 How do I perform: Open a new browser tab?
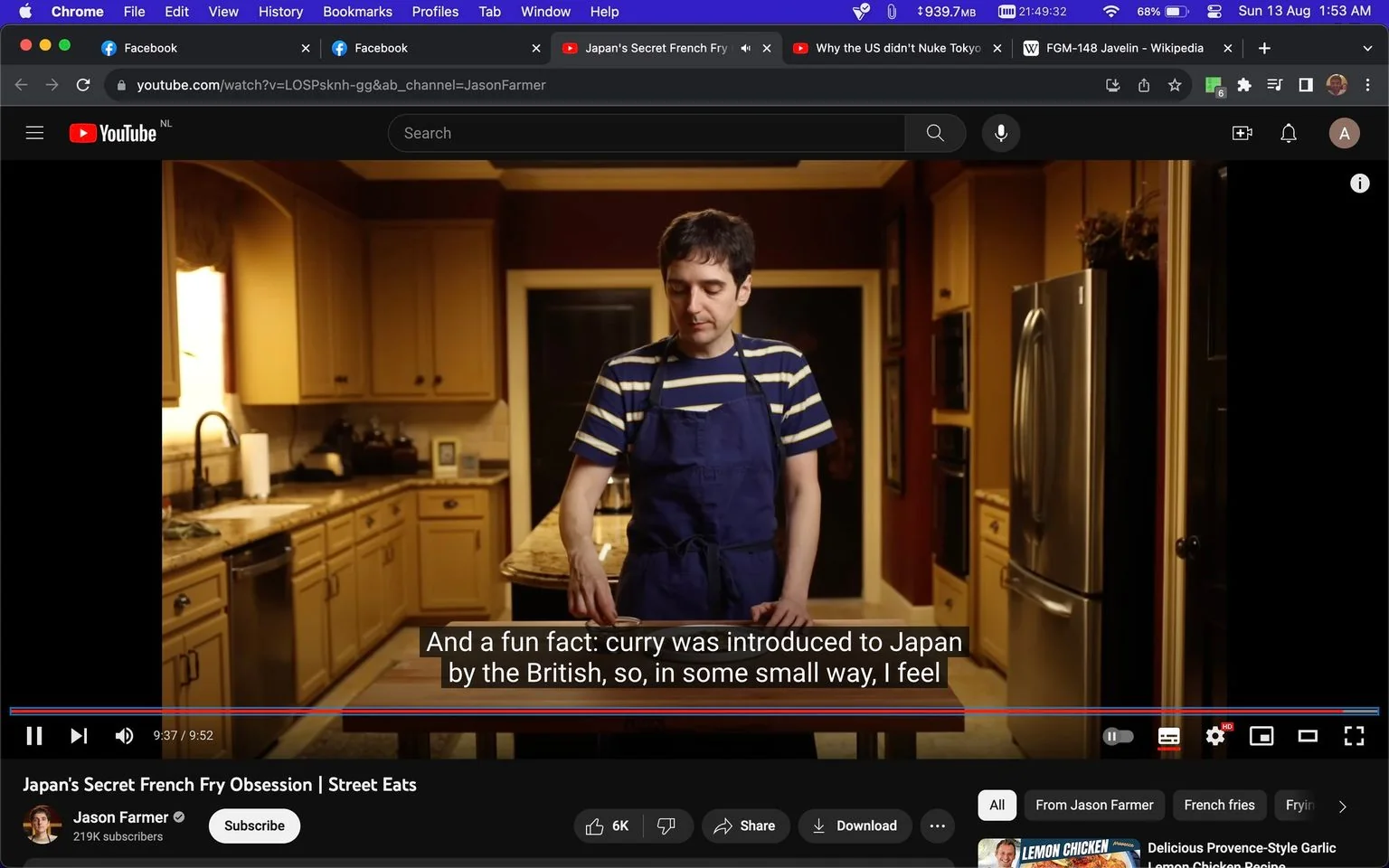click(x=1264, y=48)
